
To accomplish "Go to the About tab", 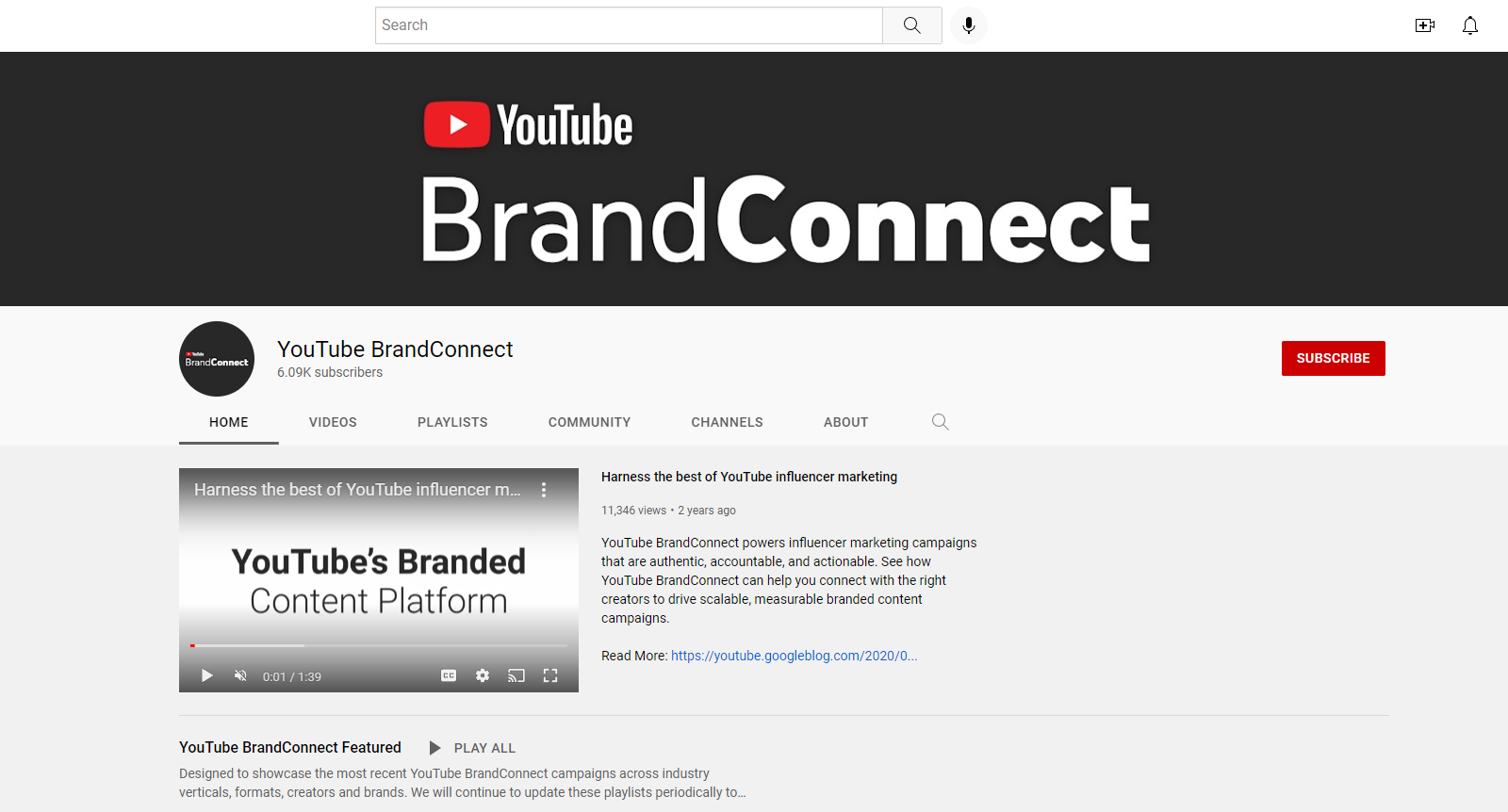I will [845, 422].
